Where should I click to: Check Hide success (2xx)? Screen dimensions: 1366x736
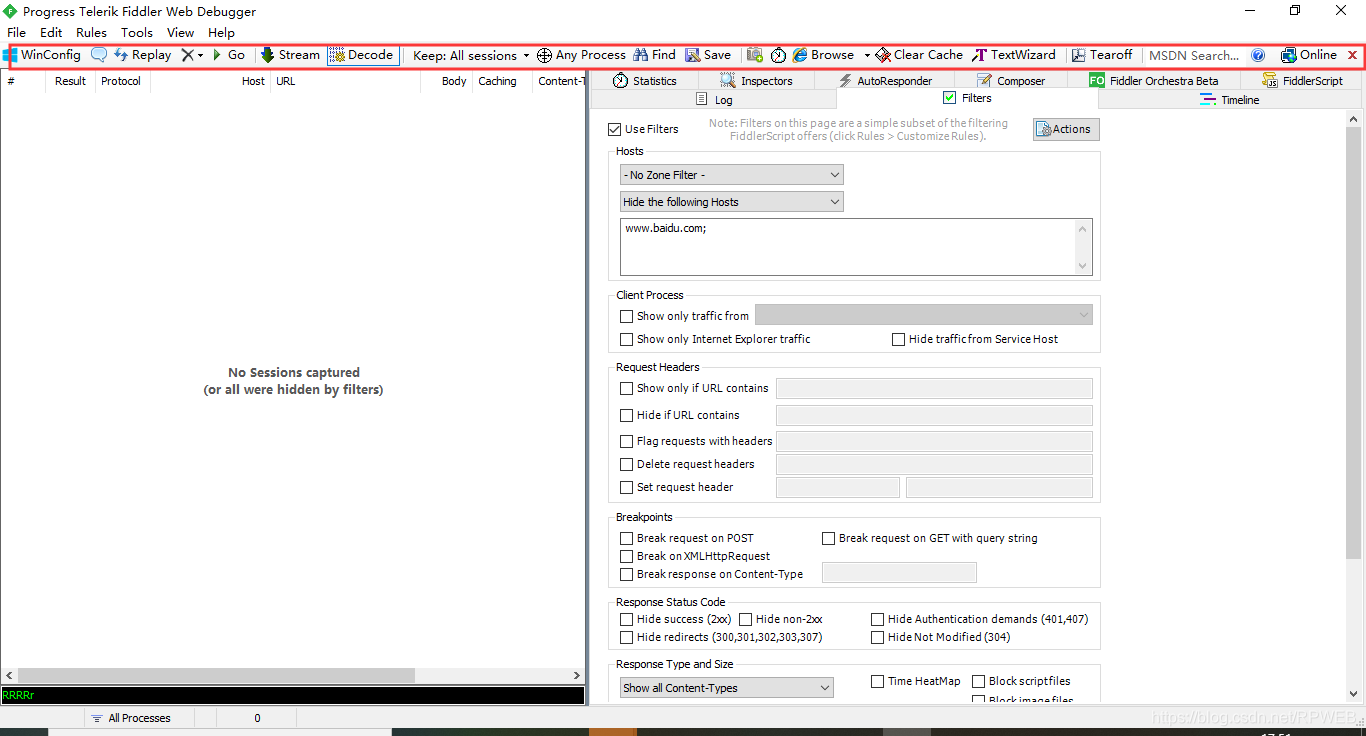[627, 619]
